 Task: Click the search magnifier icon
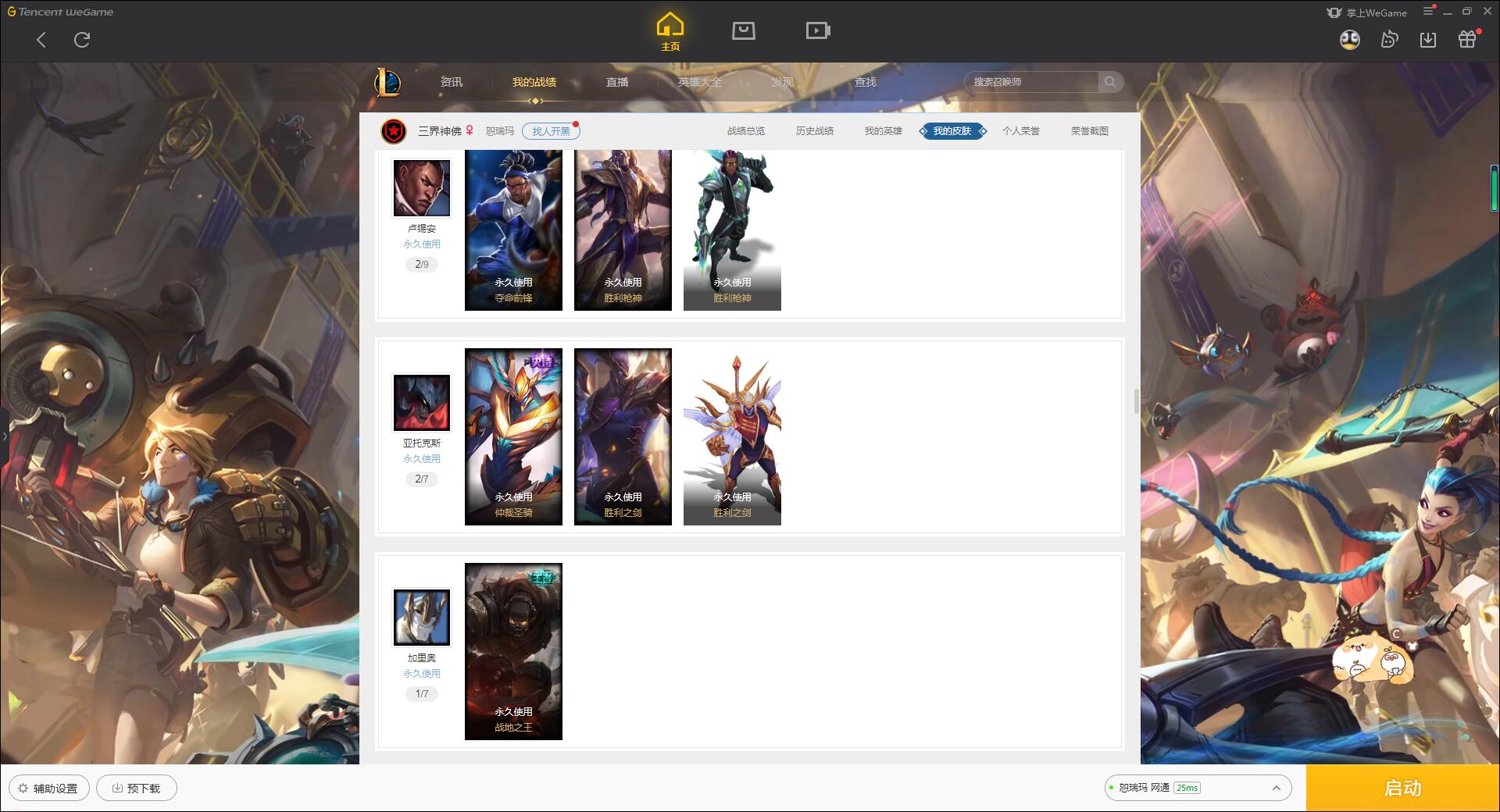point(1109,82)
